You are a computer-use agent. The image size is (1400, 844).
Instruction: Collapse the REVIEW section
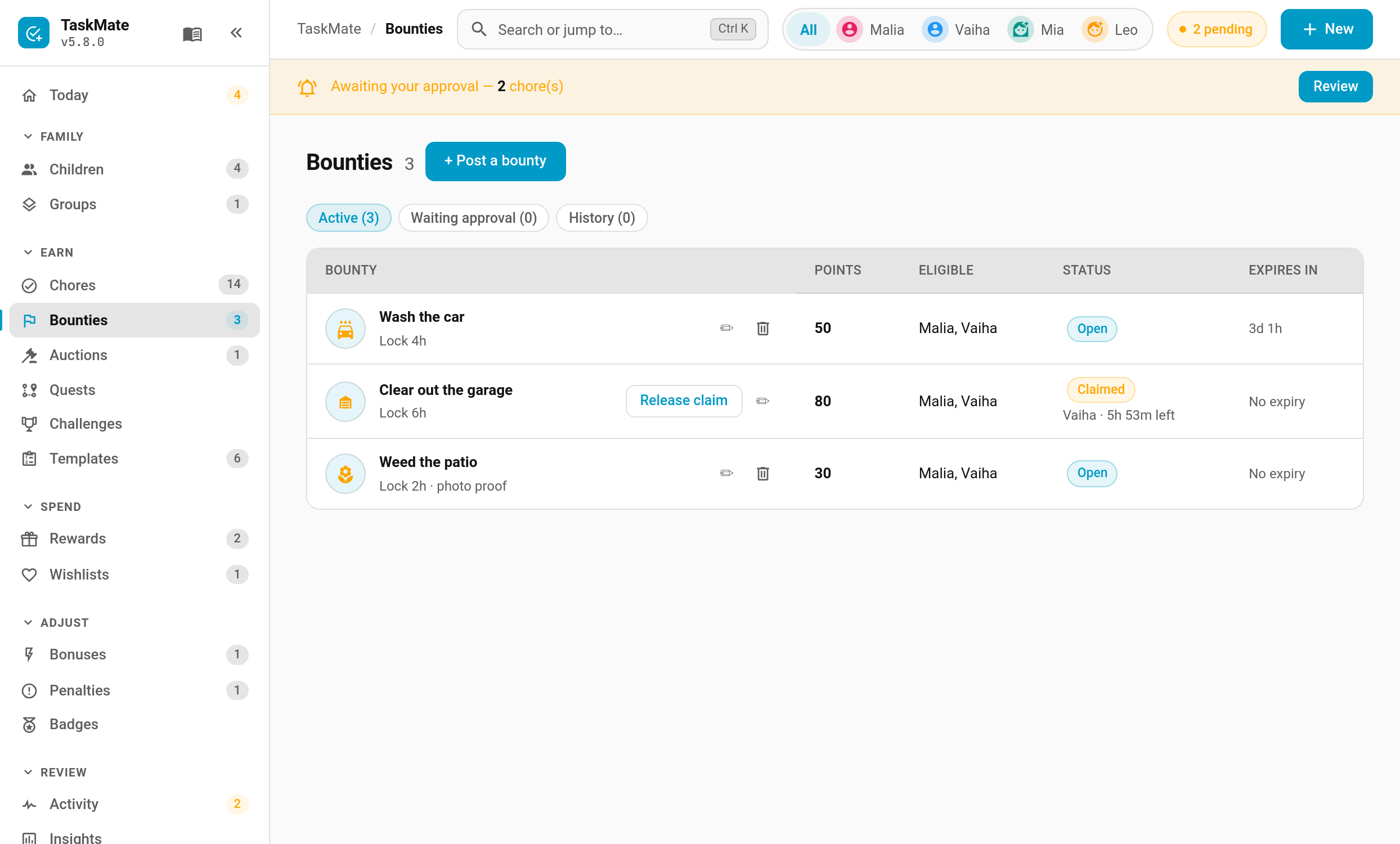point(55,773)
